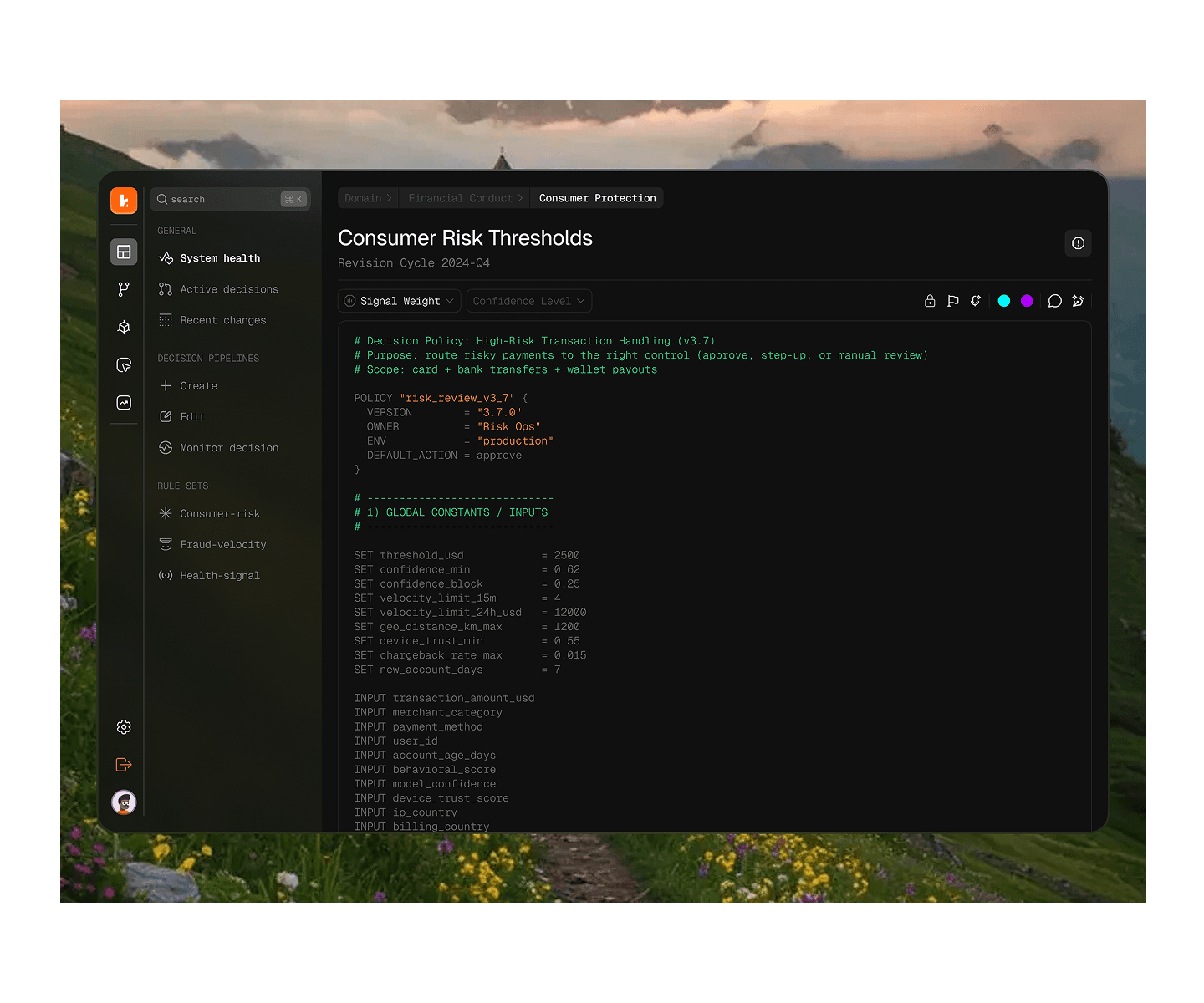Click the threshold_usd value 2500
The width and height of the screenshot is (1204, 1003).
[x=567, y=555]
